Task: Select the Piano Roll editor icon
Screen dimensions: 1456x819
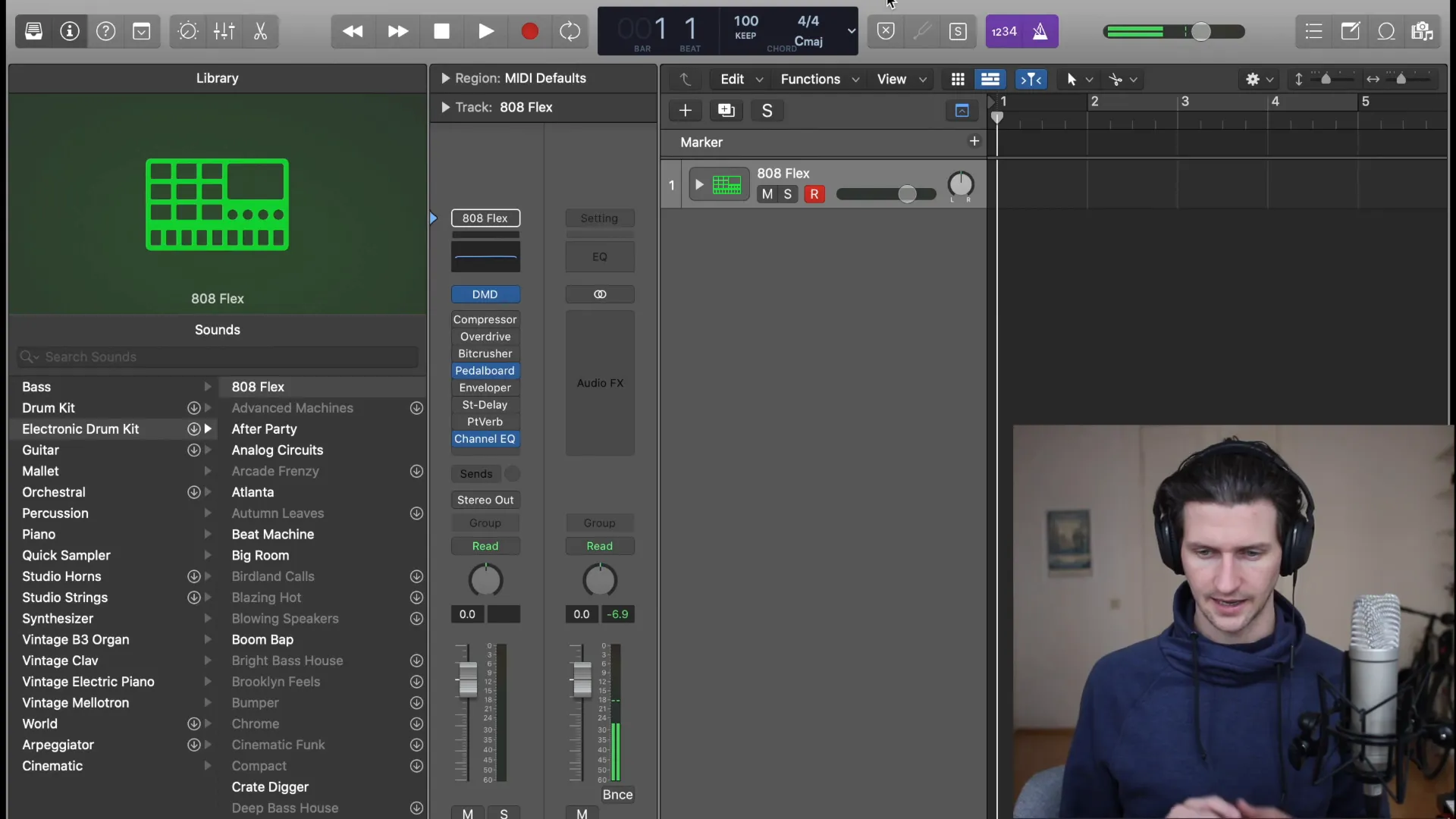Action: point(991,79)
